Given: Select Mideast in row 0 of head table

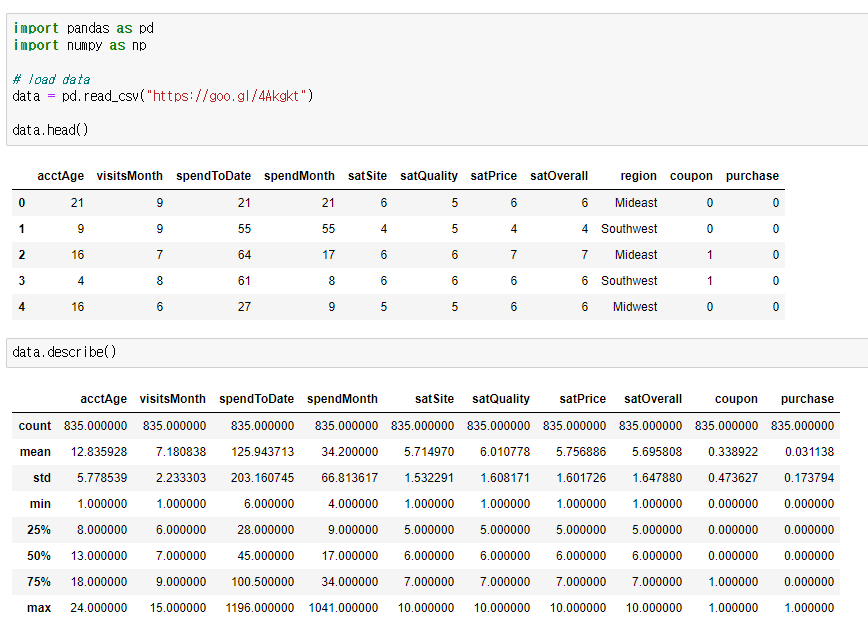Looking at the screenshot, I should coord(636,203).
